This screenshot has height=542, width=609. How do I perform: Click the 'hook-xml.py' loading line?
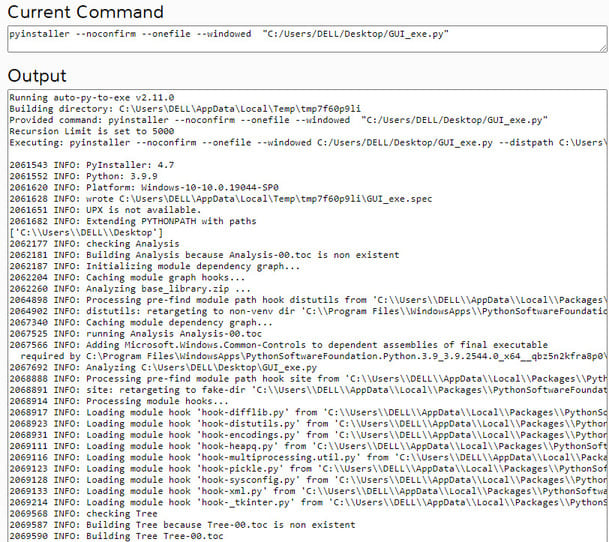point(308,492)
